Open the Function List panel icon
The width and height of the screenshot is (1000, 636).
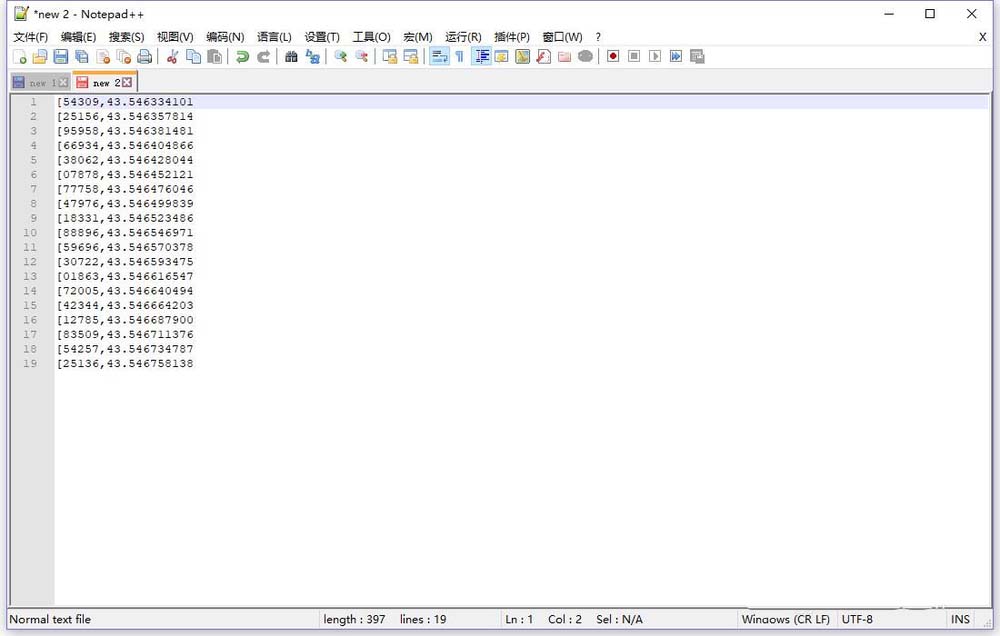(x=543, y=57)
